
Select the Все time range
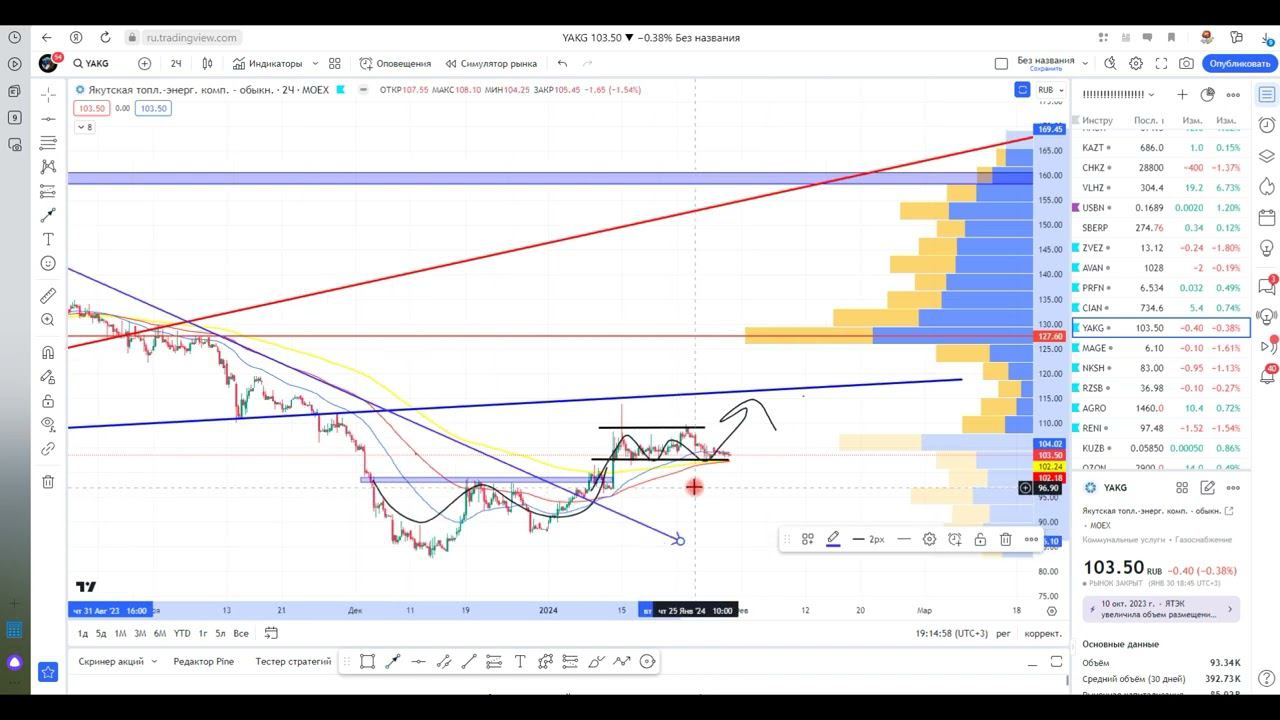[x=241, y=633]
